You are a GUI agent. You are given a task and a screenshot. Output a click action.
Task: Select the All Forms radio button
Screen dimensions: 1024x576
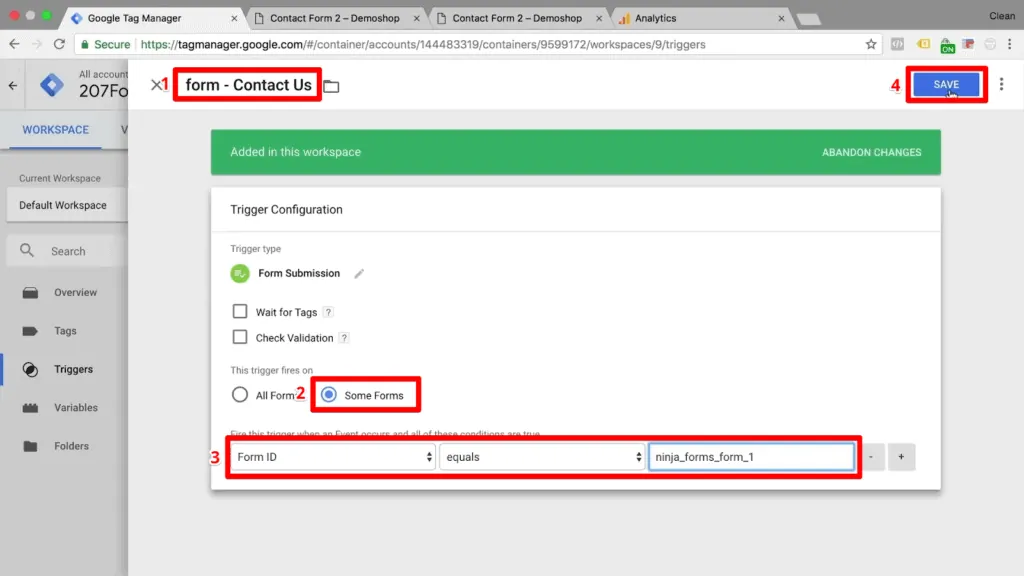pos(238,395)
